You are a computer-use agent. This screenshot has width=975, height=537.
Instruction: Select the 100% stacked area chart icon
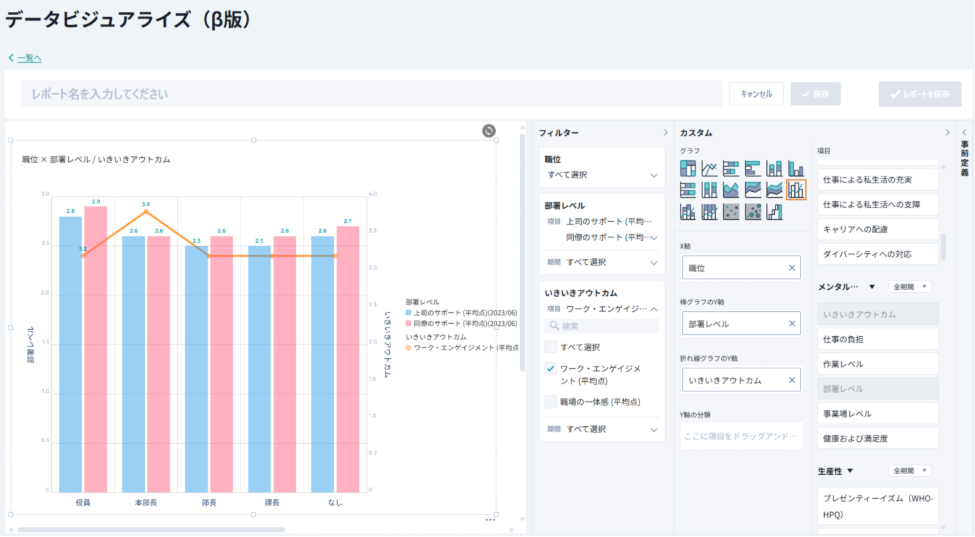coord(752,190)
